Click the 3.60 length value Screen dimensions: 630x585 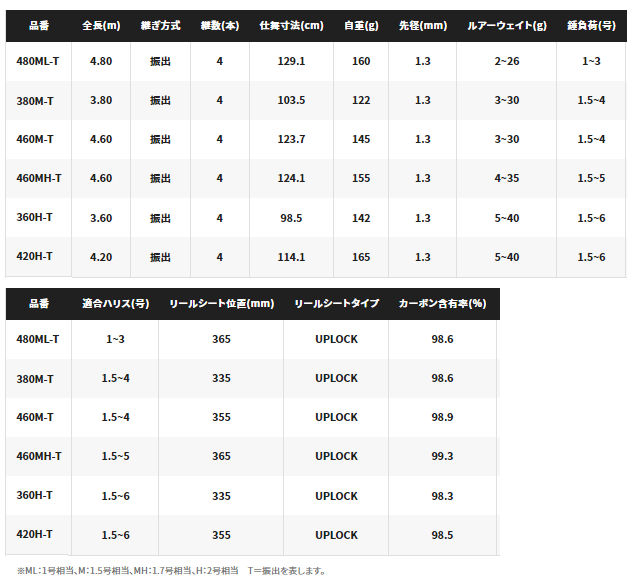[x=101, y=218]
